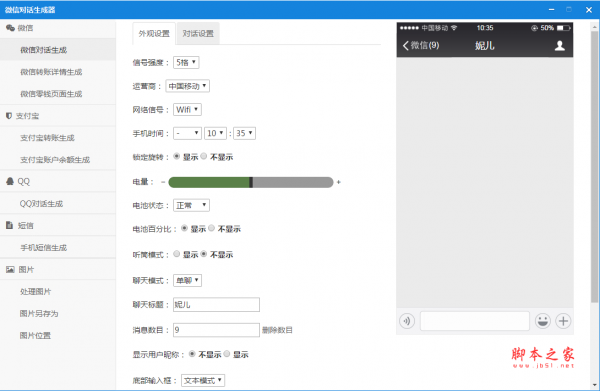Open 手机短信生成 in sidebar

point(58,248)
